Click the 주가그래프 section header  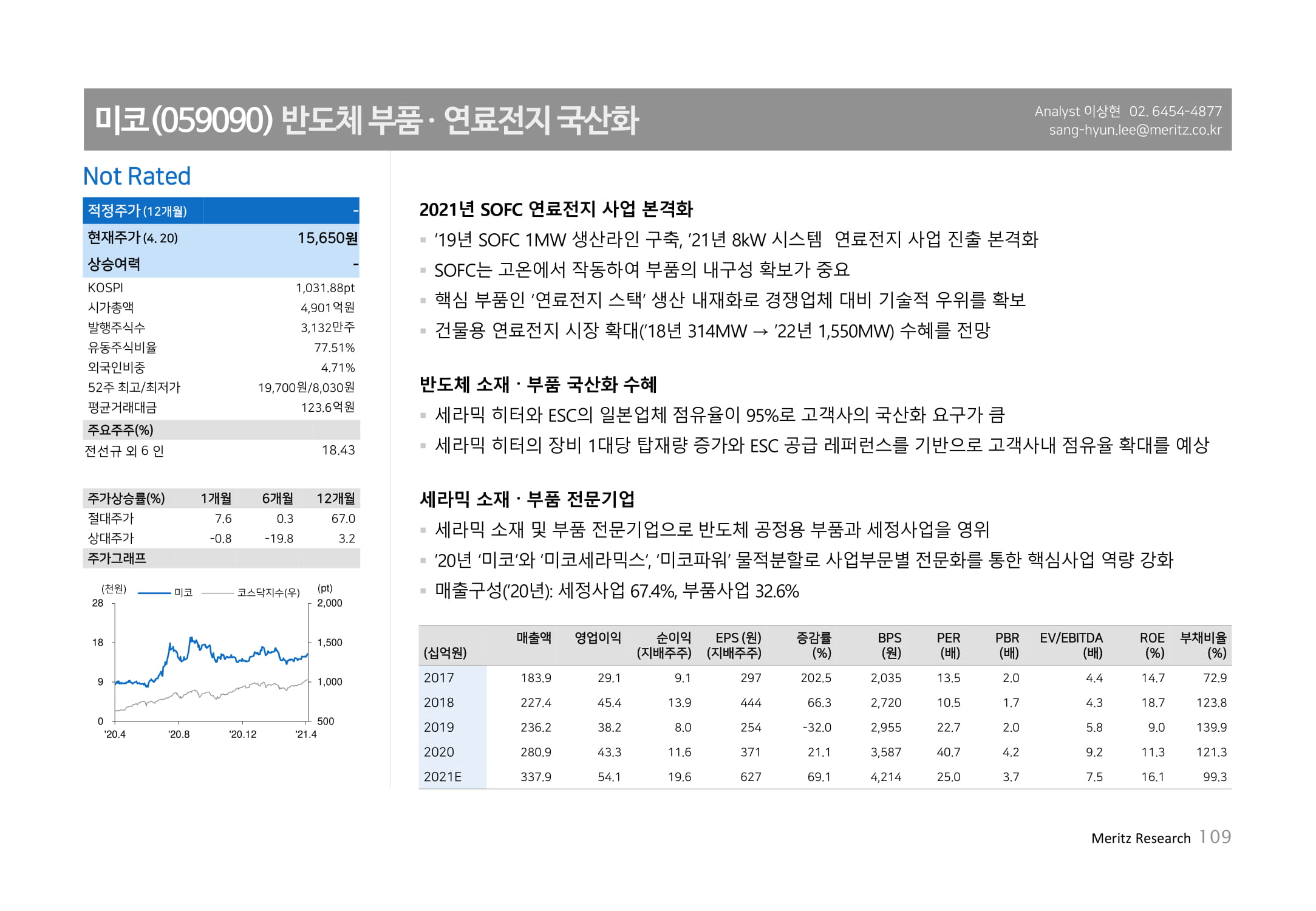point(117,558)
